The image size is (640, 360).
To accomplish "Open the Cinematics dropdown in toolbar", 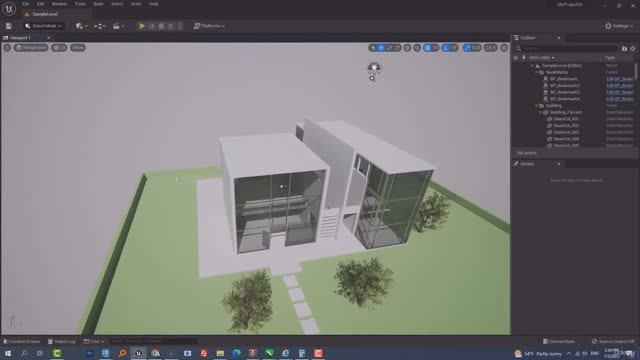I will click(118, 26).
